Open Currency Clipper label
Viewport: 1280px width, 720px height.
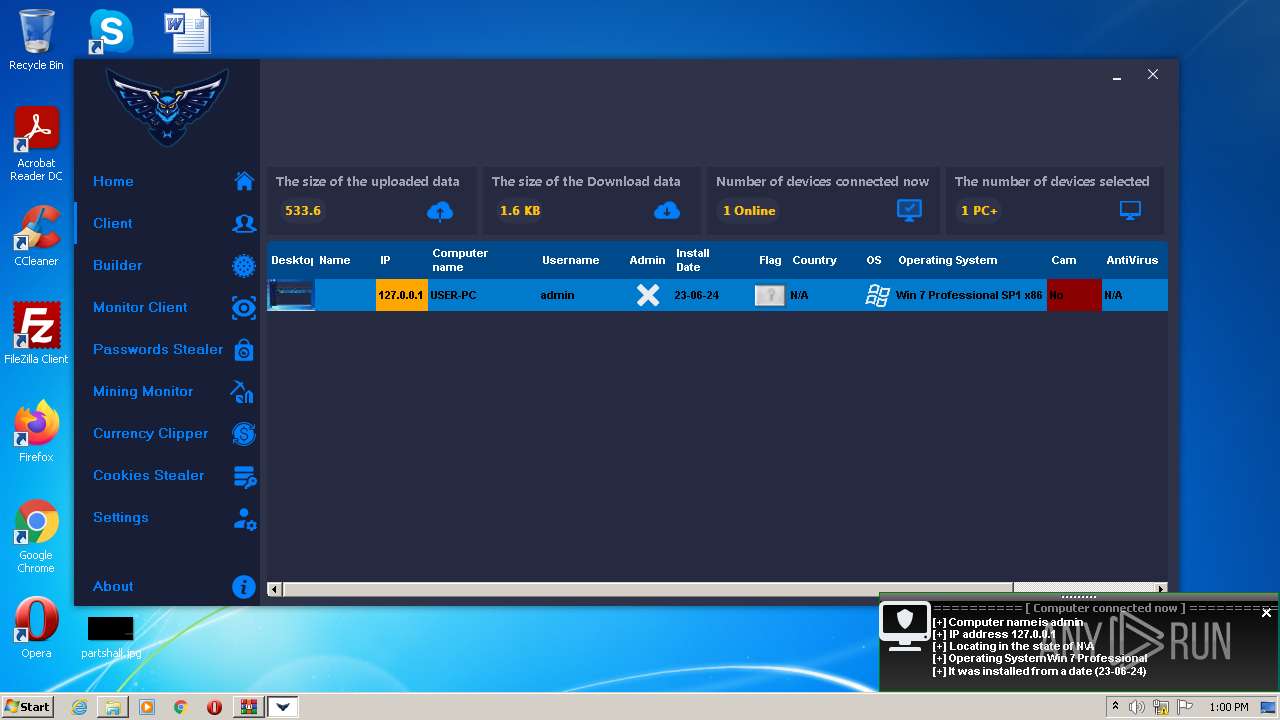151,433
